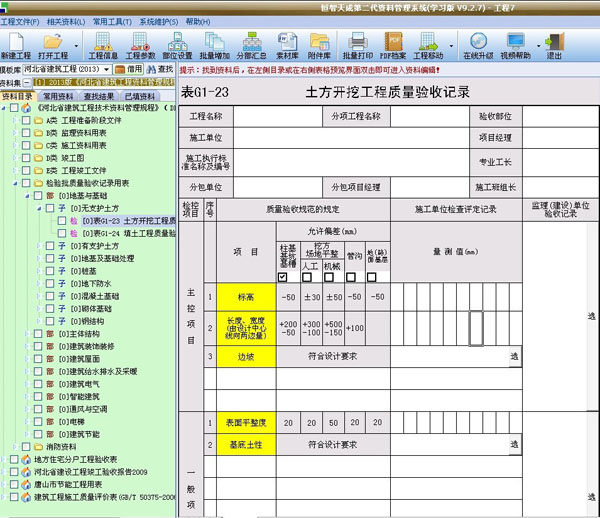Viewport: 600px width, 518px height.
Task: Launch 在线升级 online upgrade
Action: 478,46
